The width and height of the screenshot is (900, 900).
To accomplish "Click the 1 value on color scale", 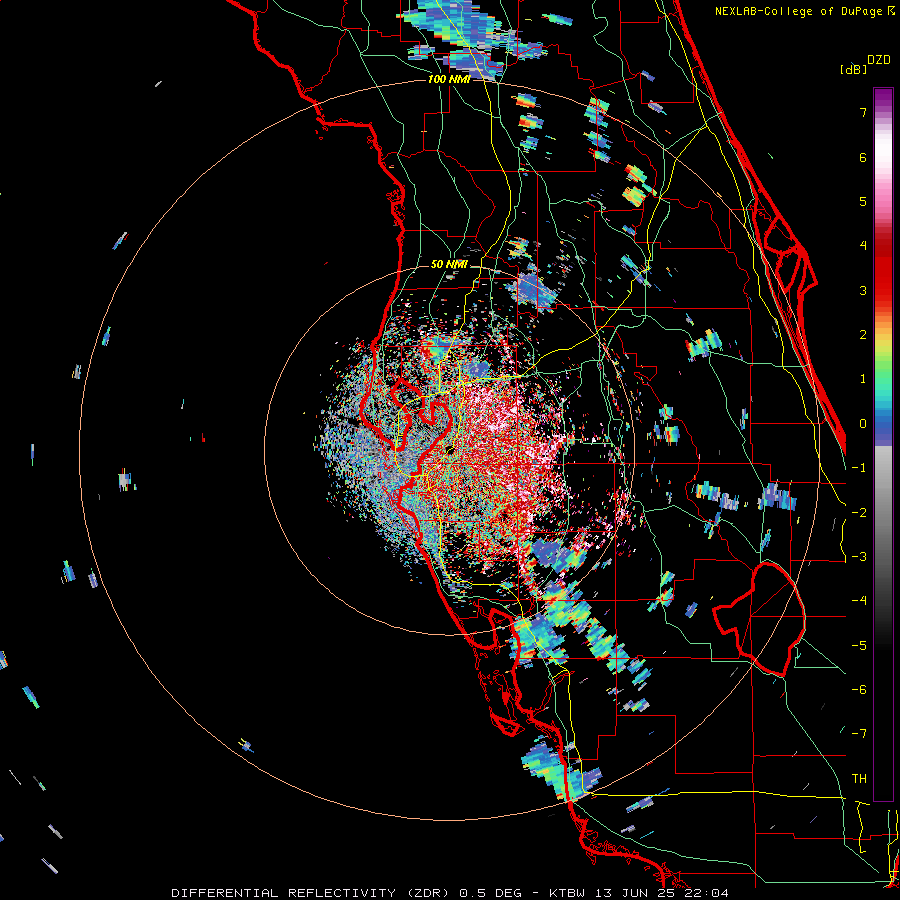I will pyautogui.click(x=863, y=379).
